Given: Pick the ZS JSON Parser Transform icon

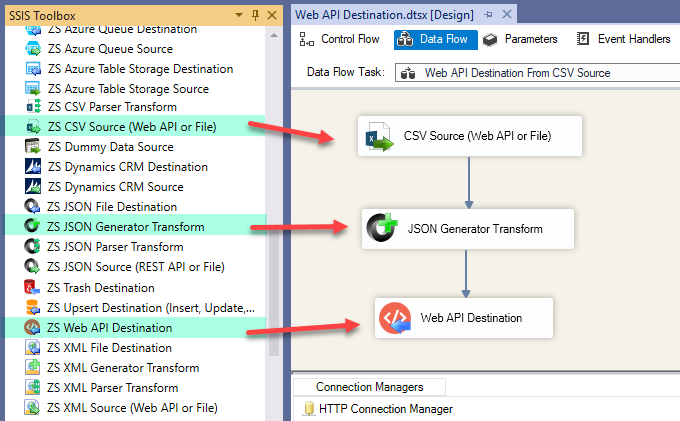Looking at the screenshot, I should coord(32,246).
